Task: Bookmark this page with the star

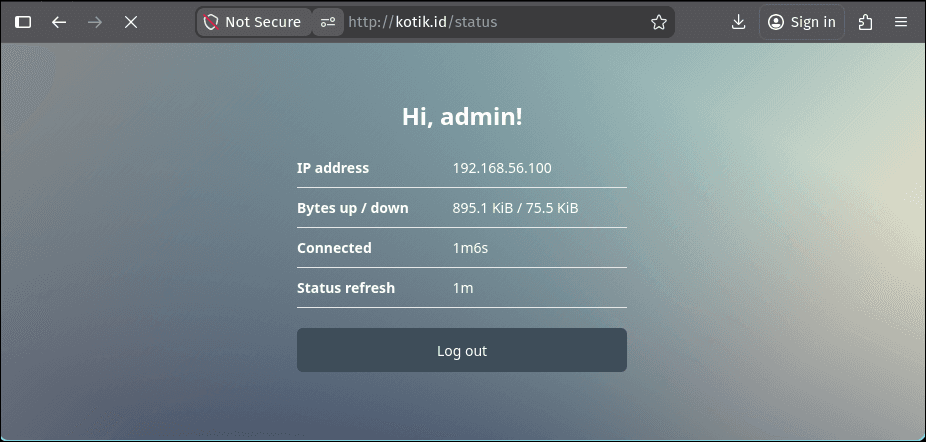Action: tap(658, 22)
